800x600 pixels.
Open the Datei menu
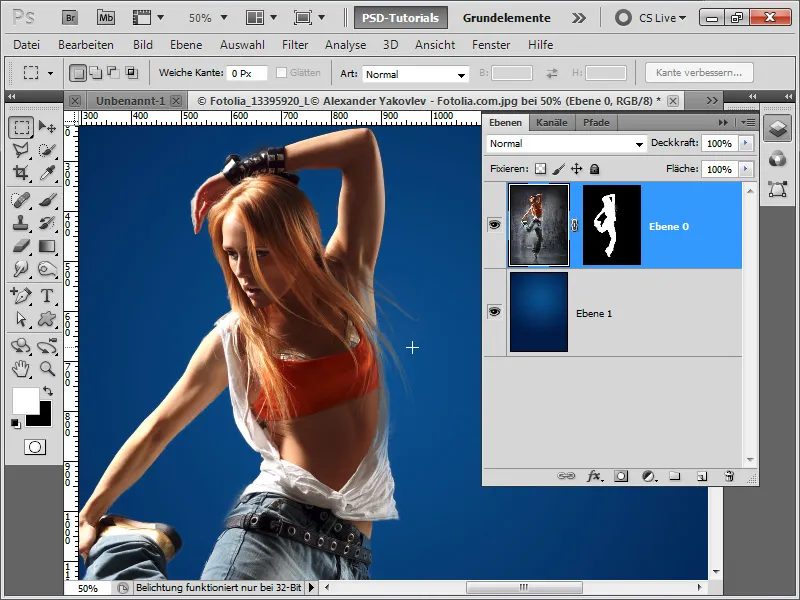coord(27,45)
